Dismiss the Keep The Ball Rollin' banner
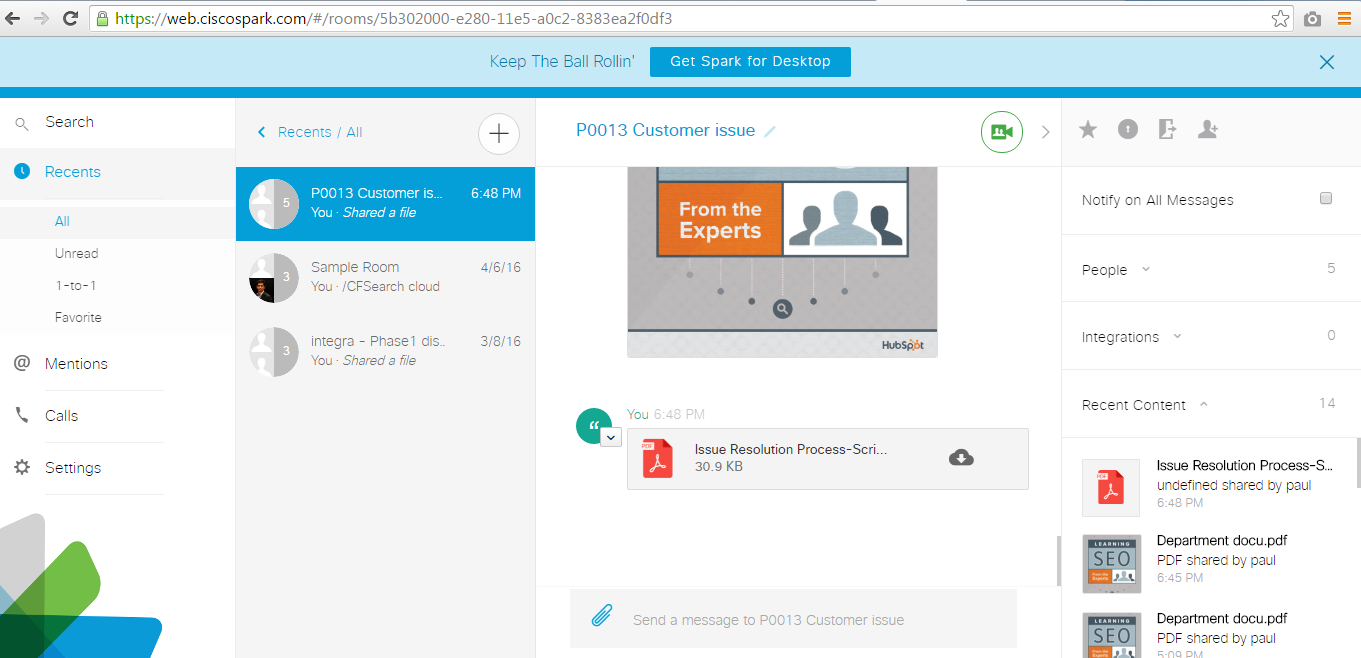Image resolution: width=1361 pixels, height=658 pixels. [1327, 62]
